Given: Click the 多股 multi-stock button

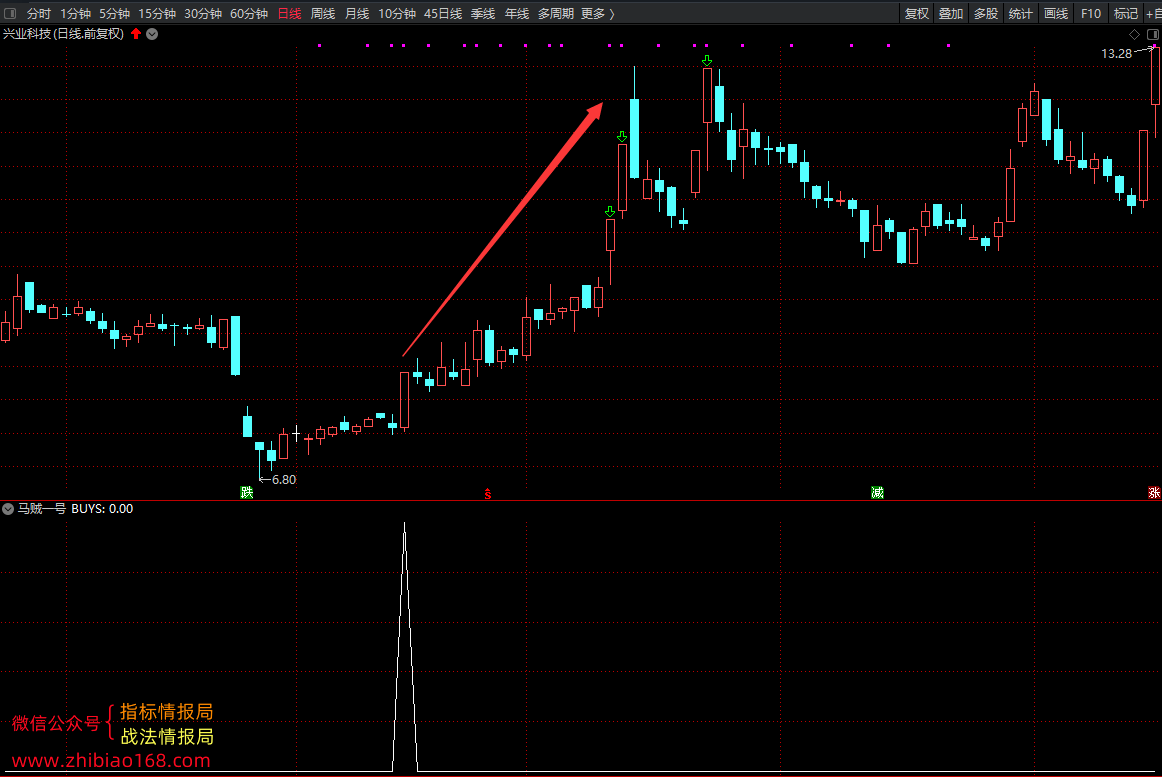Looking at the screenshot, I should (986, 13).
